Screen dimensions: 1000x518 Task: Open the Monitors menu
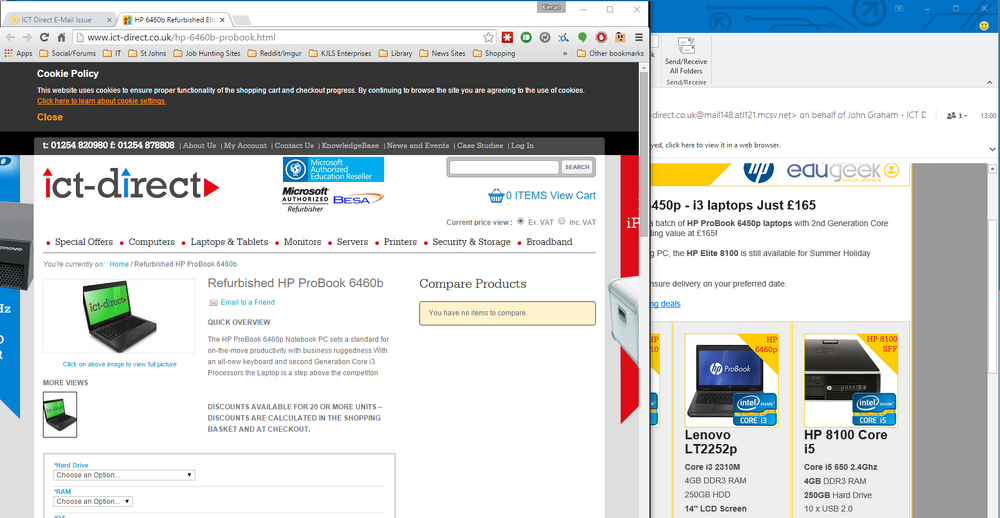(x=302, y=242)
